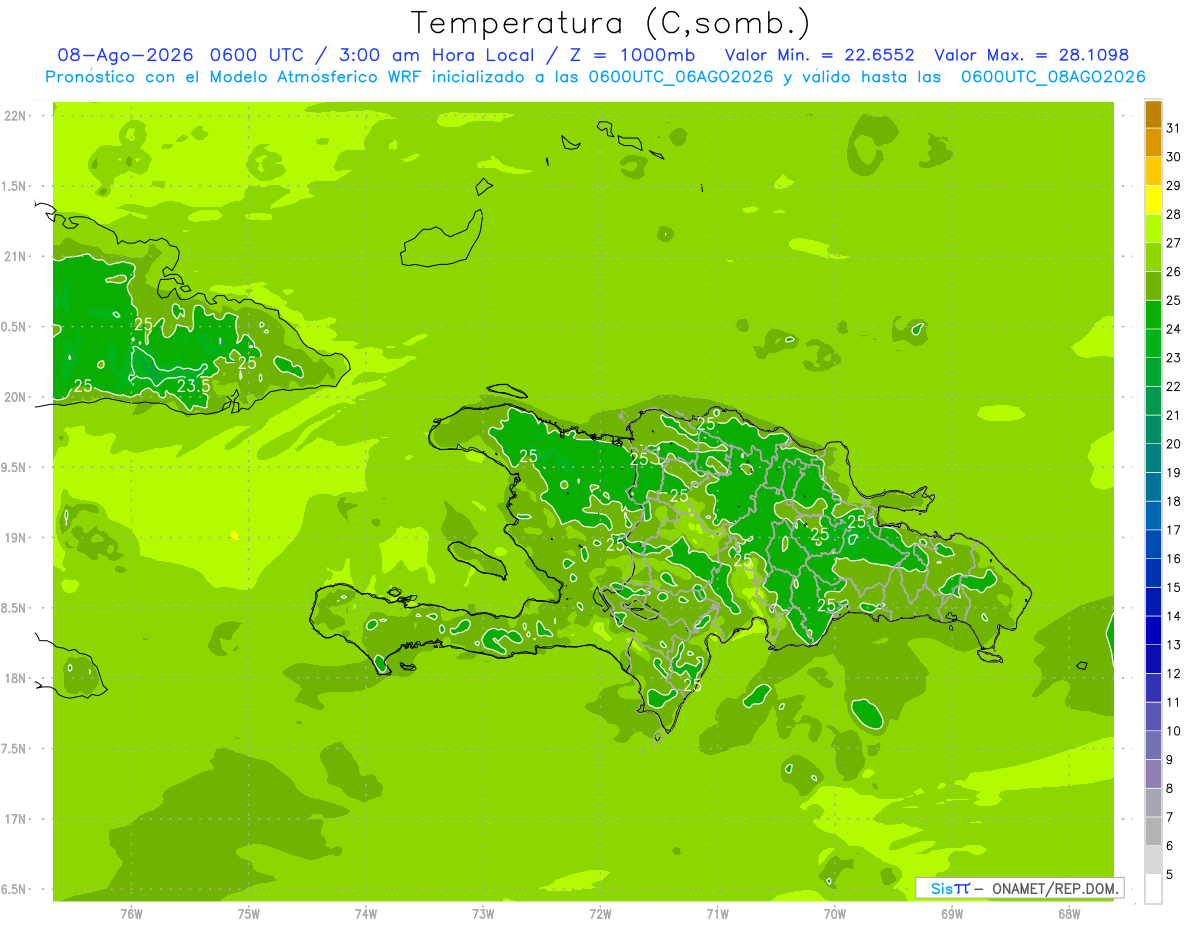Click colorbar swatch between 28 and 29
The height and width of the screenshot is (927, 1200).
coord(1153,200)
